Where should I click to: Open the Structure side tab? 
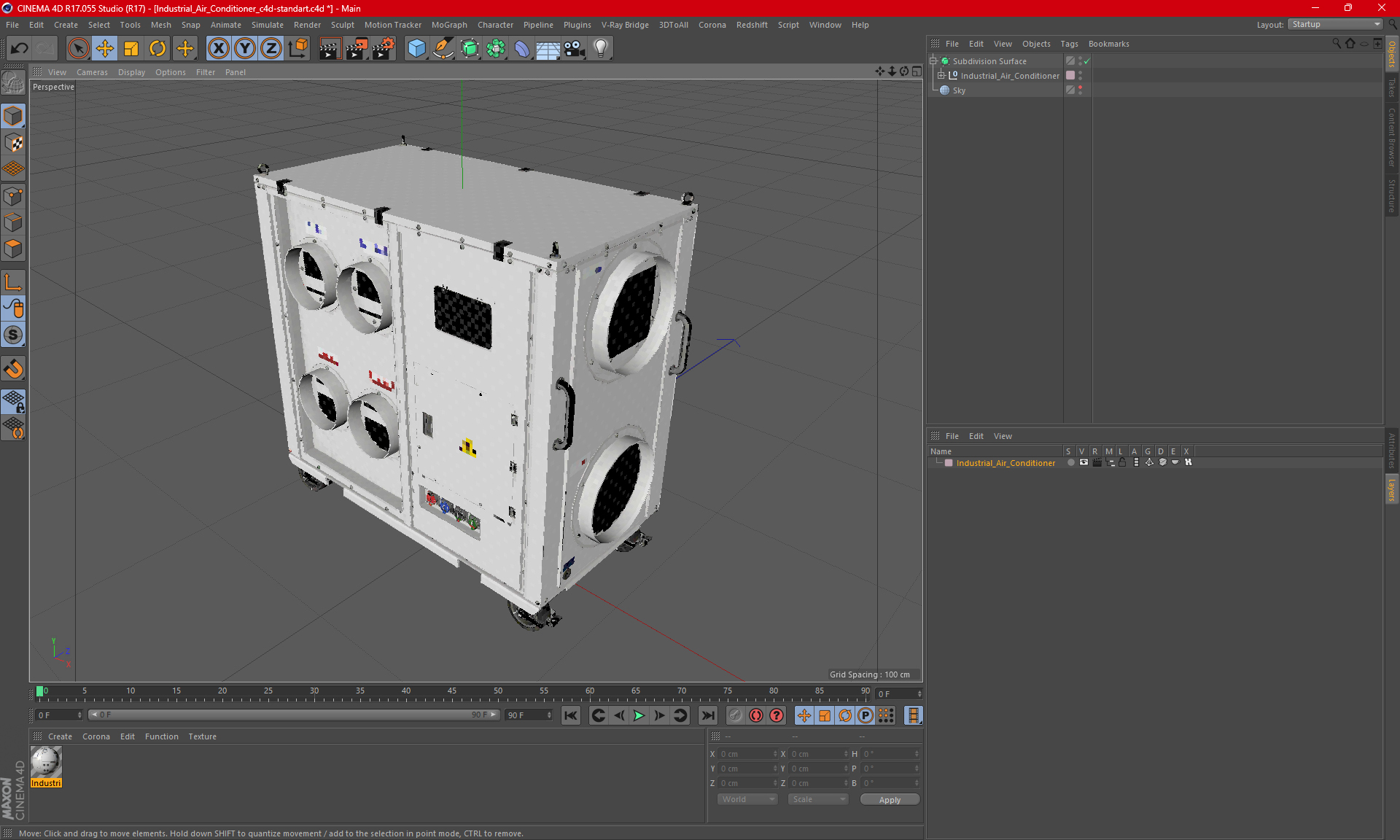1392,196
